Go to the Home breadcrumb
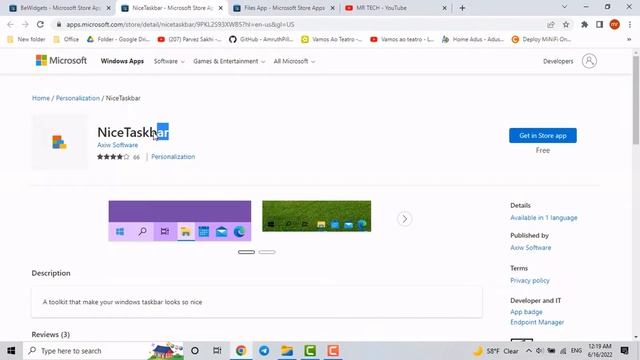Viewport: 640px width, 360px height. 41,98
